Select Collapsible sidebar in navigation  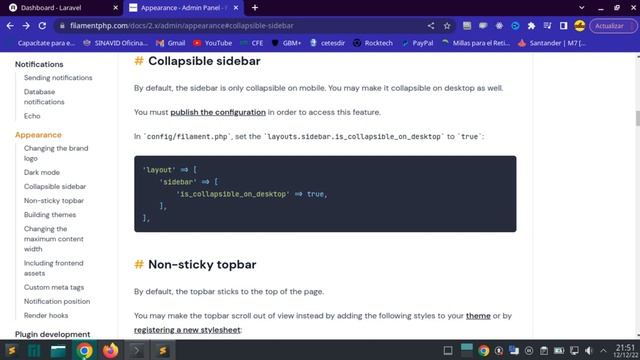[55, 187]
